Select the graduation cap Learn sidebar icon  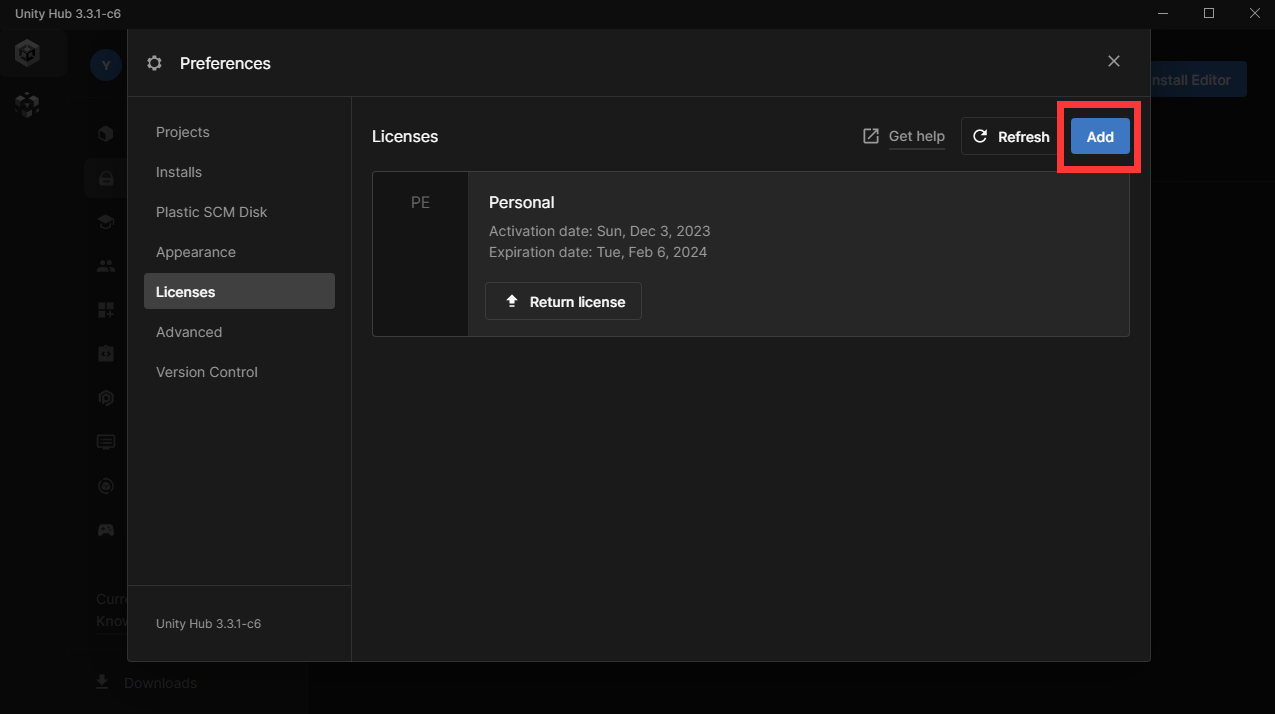(x=105, y=222)
